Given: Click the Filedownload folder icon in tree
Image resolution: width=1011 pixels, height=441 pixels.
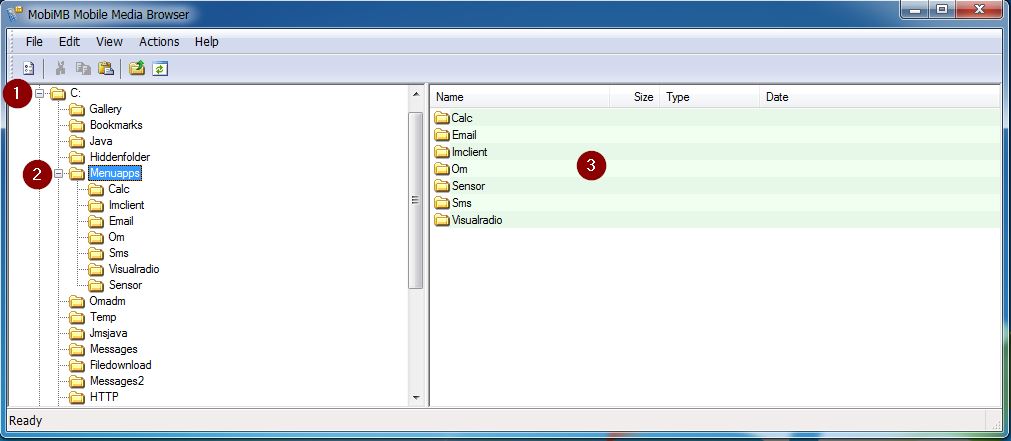Looking at the screenshot, I should coord(77,365).
